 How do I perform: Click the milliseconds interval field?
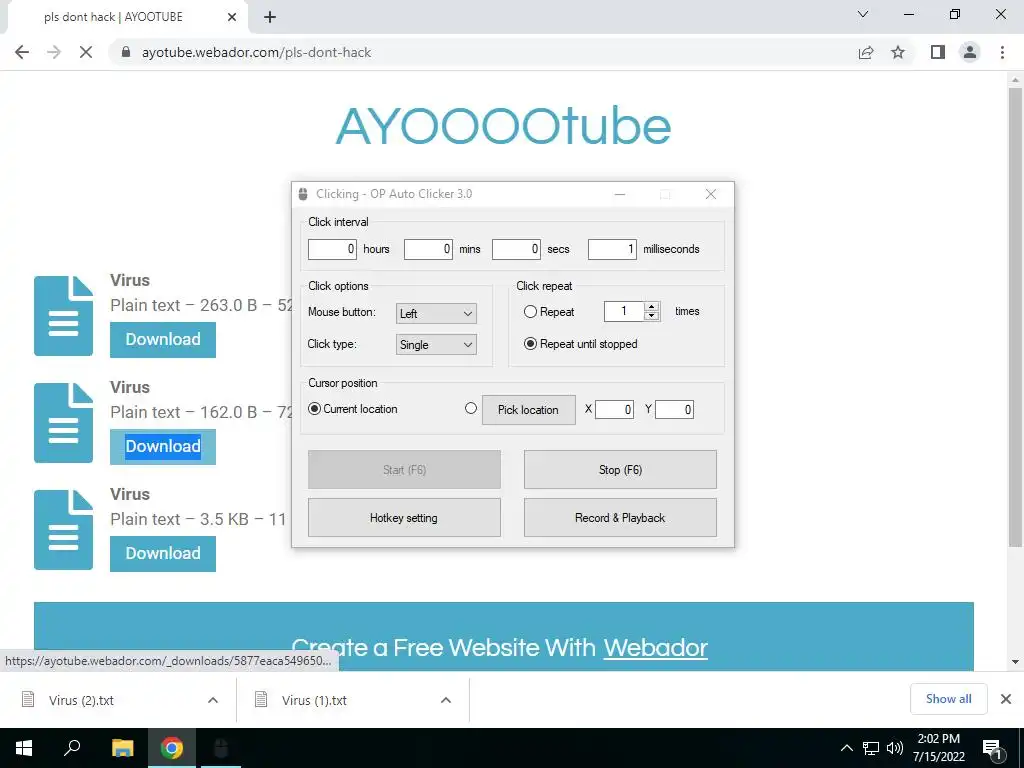612,249
